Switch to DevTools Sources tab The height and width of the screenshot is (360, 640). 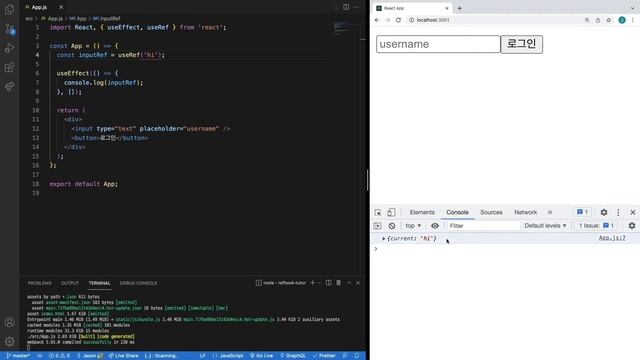point(491,212)
